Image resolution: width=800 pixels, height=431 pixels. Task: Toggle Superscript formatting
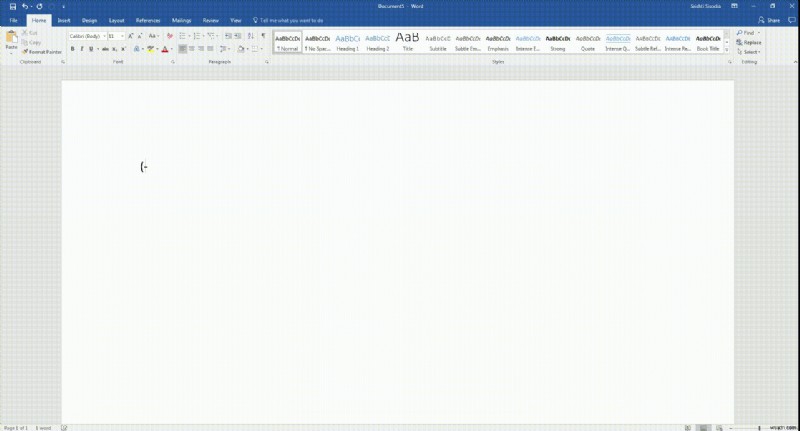tap(123, 49)
